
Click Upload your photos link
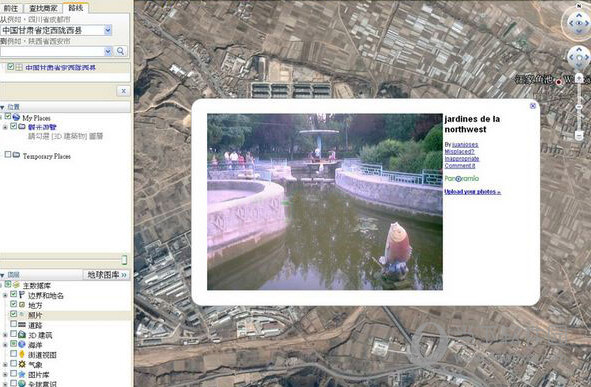473,192
